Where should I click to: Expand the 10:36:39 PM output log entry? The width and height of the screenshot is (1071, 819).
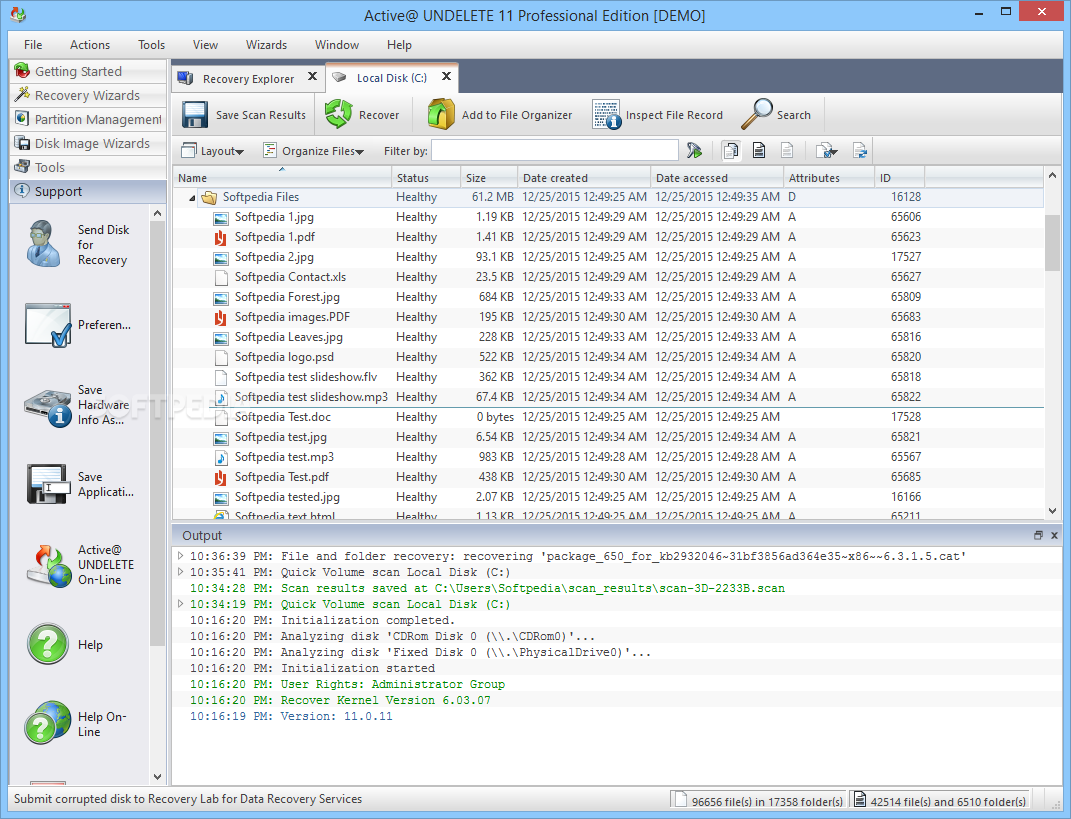[x=181, y=556]
